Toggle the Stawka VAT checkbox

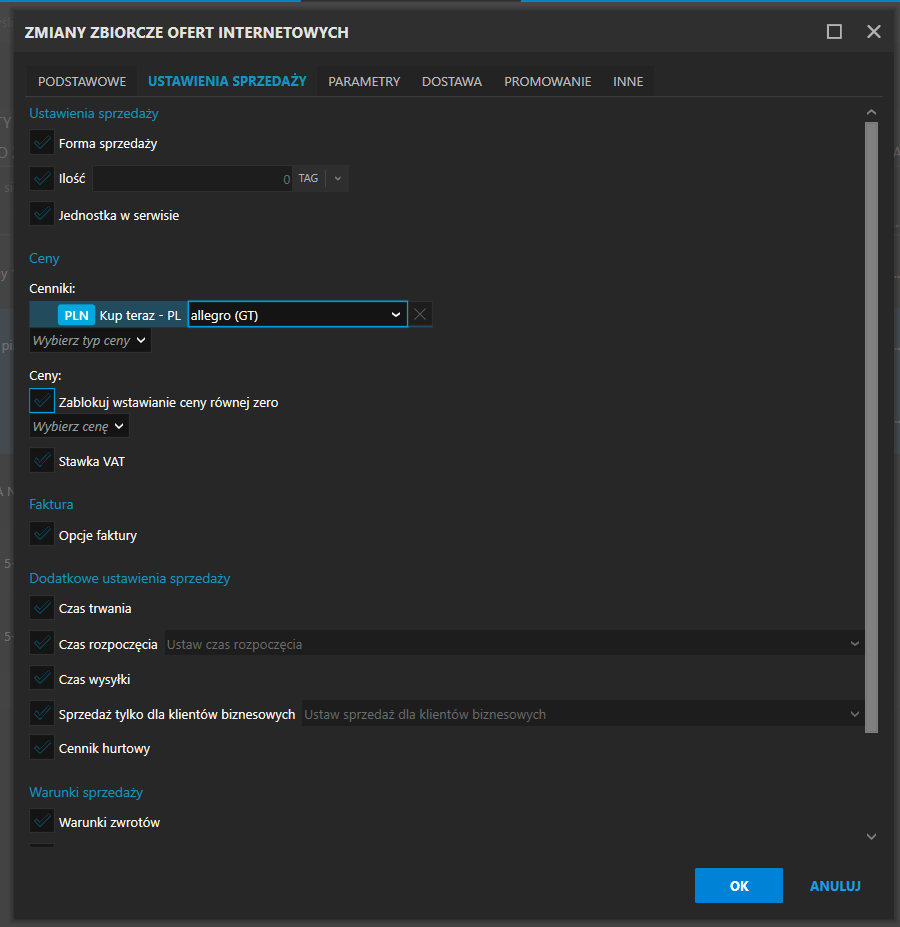(42, 461)
